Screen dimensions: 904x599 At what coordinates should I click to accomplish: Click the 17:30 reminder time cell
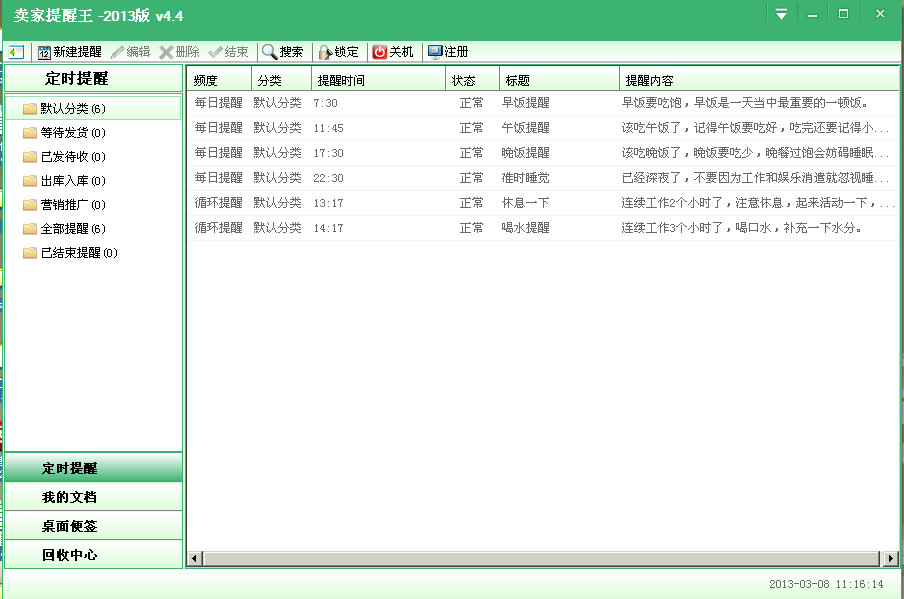[x=328, y=153]
